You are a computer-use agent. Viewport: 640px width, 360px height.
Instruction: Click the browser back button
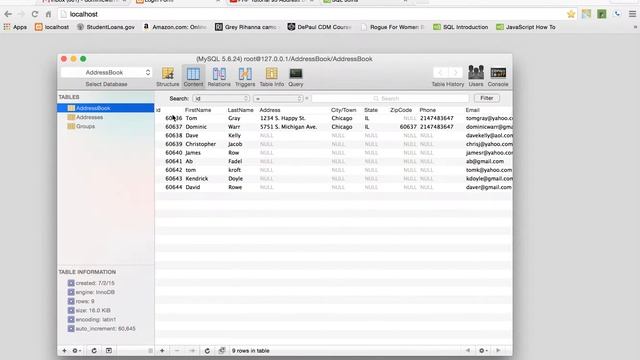click(8, 14)
